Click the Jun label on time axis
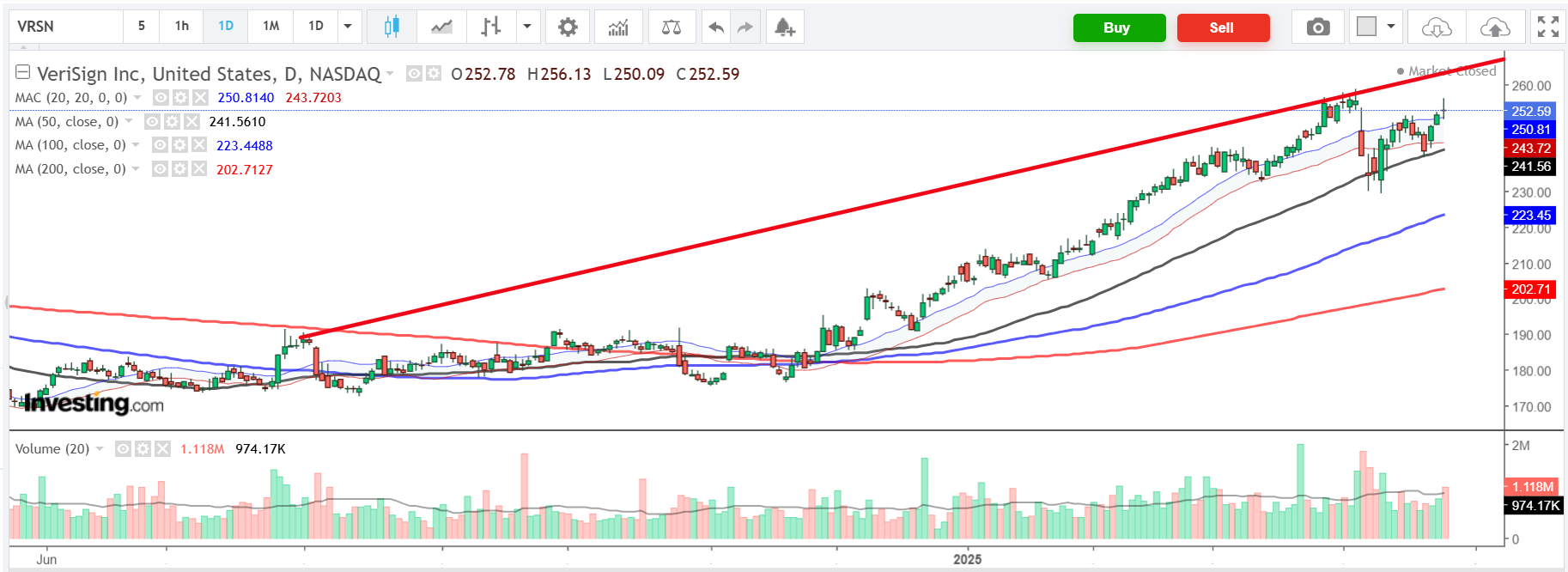The image size is (1568, 572). (x=46, y=559)
